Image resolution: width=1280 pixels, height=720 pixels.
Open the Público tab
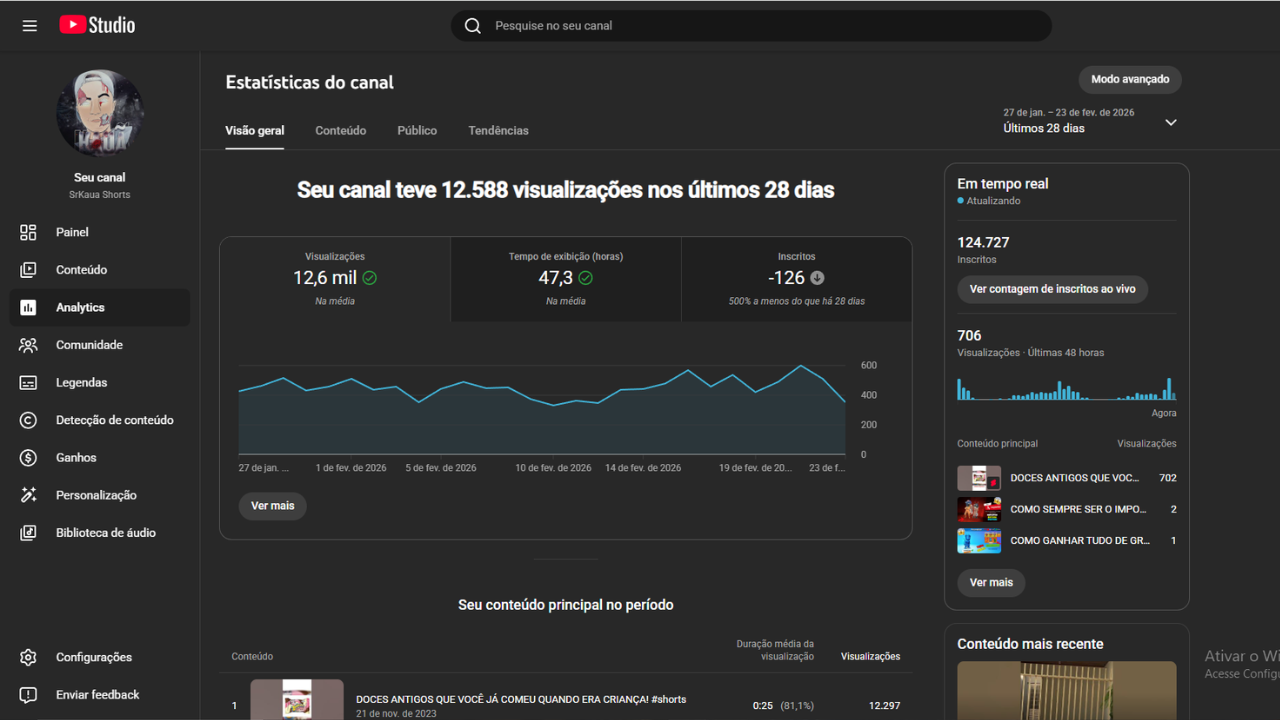(x=417, y=131)
